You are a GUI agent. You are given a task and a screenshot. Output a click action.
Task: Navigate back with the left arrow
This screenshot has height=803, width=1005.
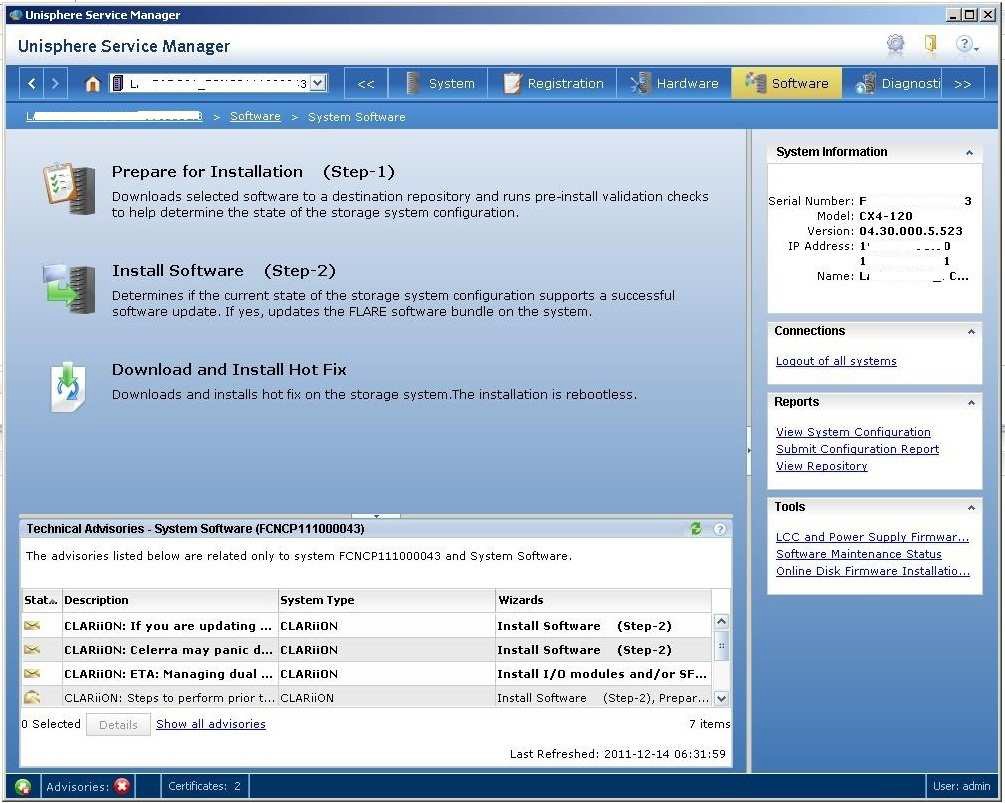coord(32,83)
